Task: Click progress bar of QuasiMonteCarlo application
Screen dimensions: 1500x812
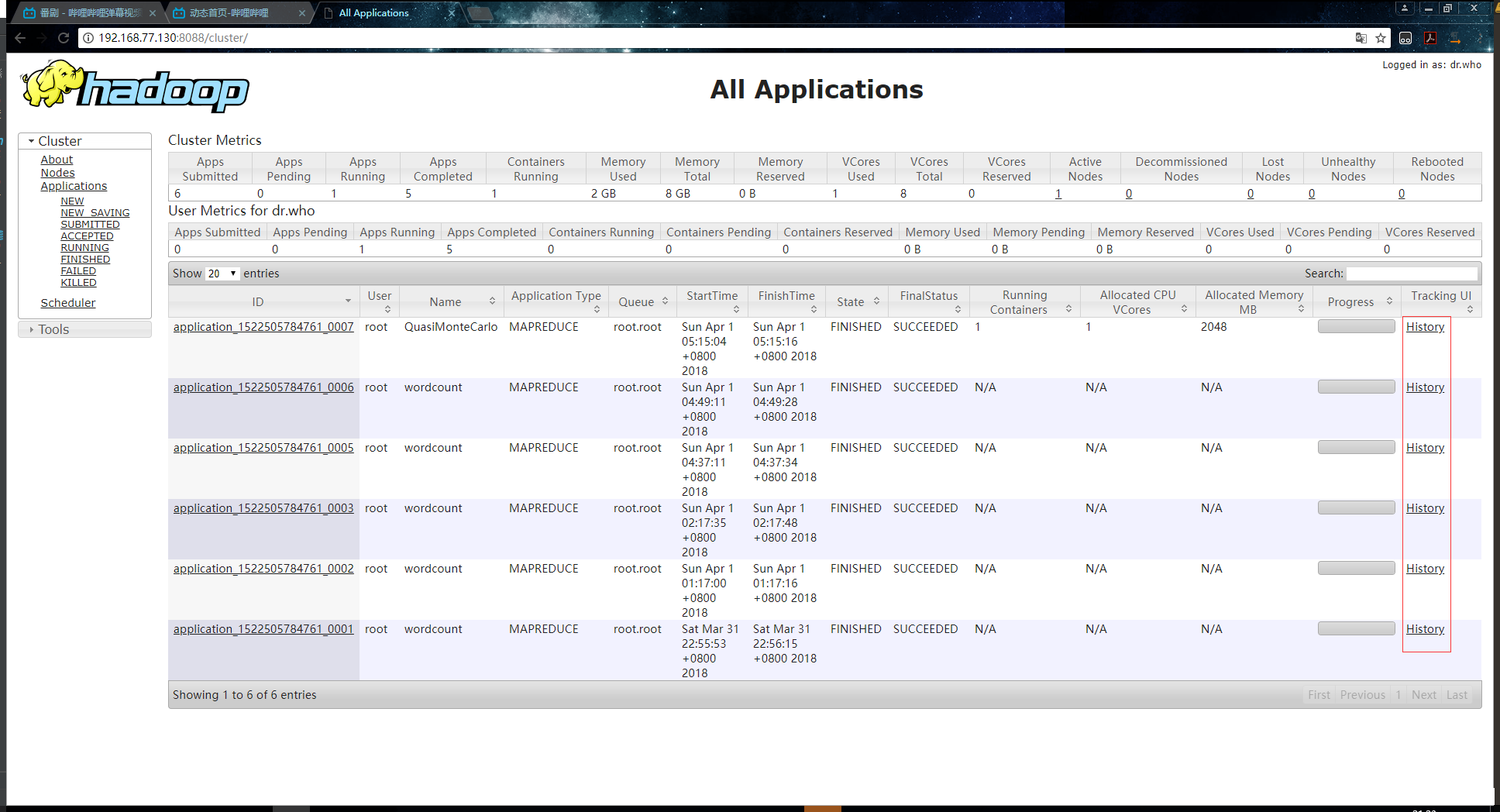Action: pos(1356,326)
